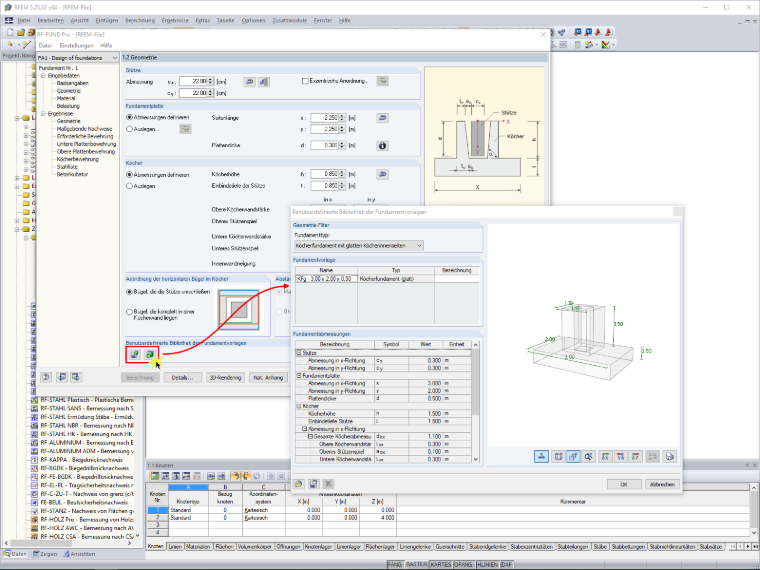Switch preview to view in X direction
This screenshot has width=760, height=570.
[x=605, y=456]
